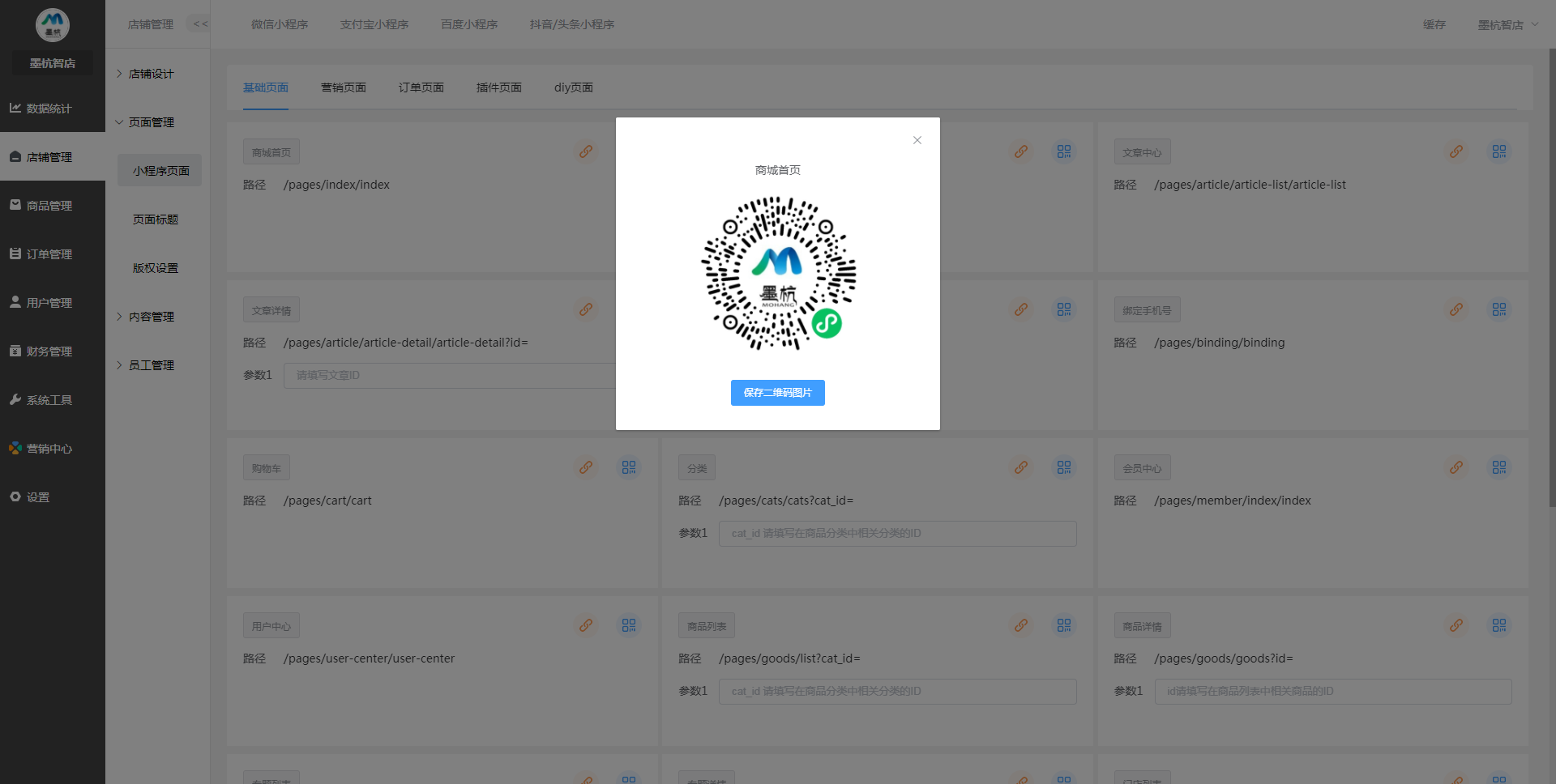
Task: Copy link for 商城首页 card
Action: [586, 151]
